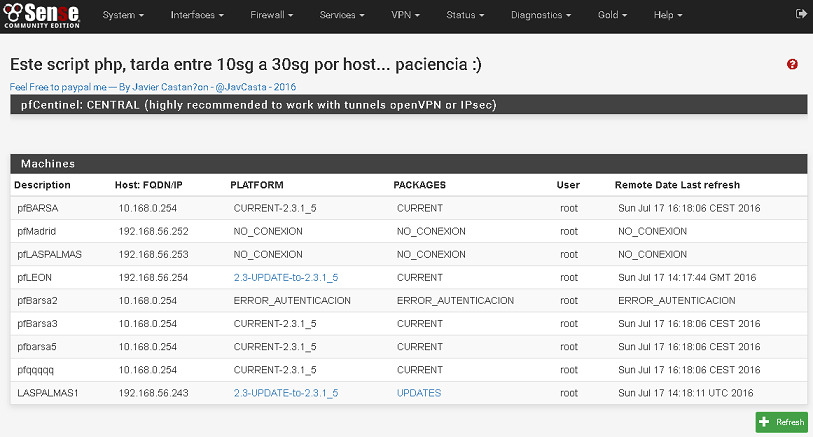Image resolution: width=813 pixels, height=437 pixels.
Task: Click LASPALMAS1's date Sun Jul 17 14:18:11 UTC 2016
Action: coord(685,393)
